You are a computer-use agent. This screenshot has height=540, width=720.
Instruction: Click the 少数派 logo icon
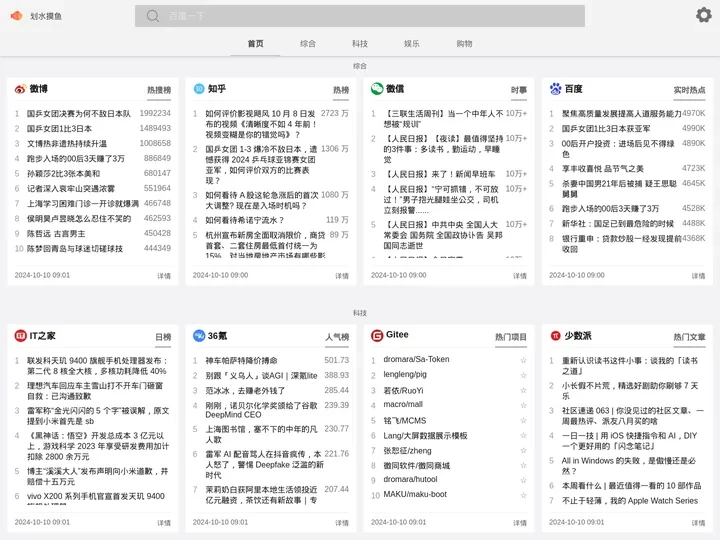click(556, 336)
